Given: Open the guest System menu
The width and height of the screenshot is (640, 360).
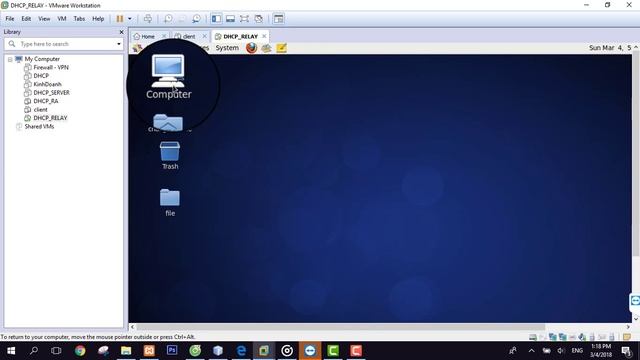Looking at the screenshot, I should 227,48.
